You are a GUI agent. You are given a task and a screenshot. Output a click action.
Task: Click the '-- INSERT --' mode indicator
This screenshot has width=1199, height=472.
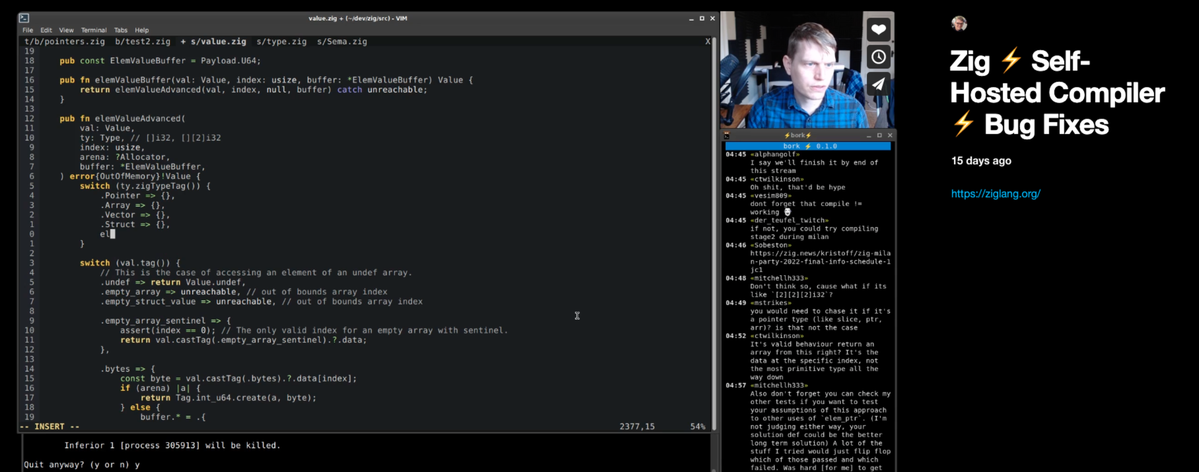tap(49, 426)
